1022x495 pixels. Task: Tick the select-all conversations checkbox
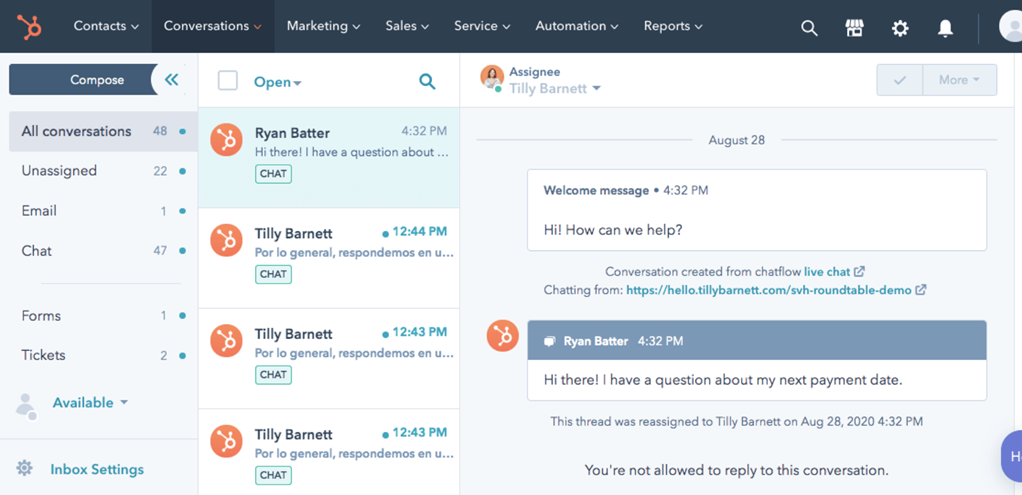click(x=228, y=81)
